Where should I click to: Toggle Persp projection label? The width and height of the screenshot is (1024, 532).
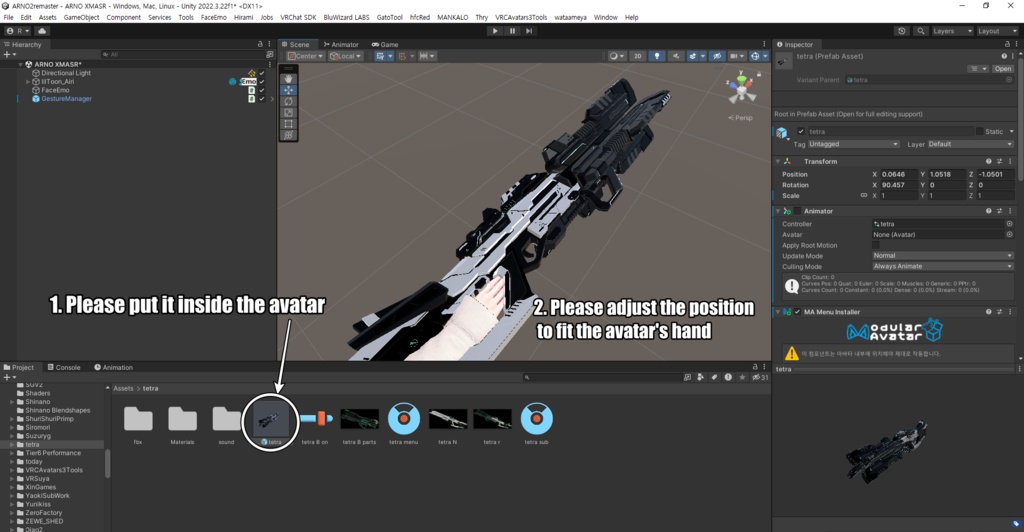[741, 118]
